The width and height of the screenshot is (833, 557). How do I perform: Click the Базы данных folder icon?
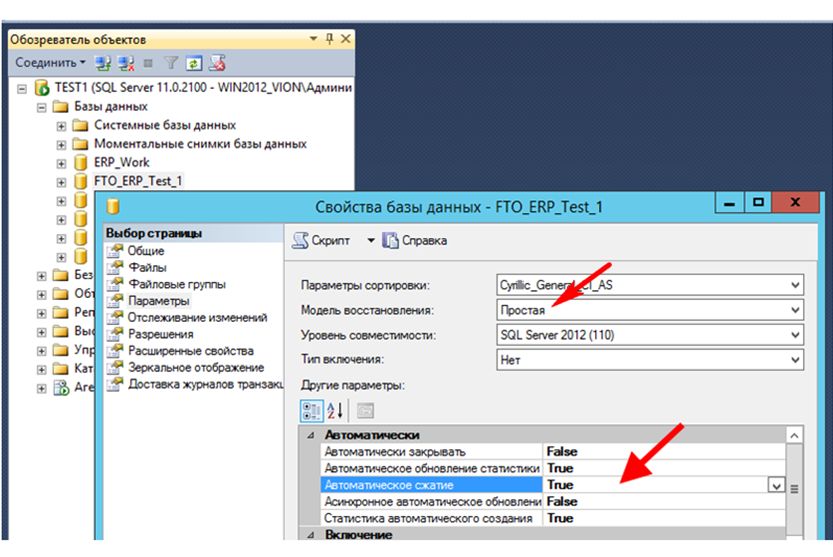coord(61,107)
